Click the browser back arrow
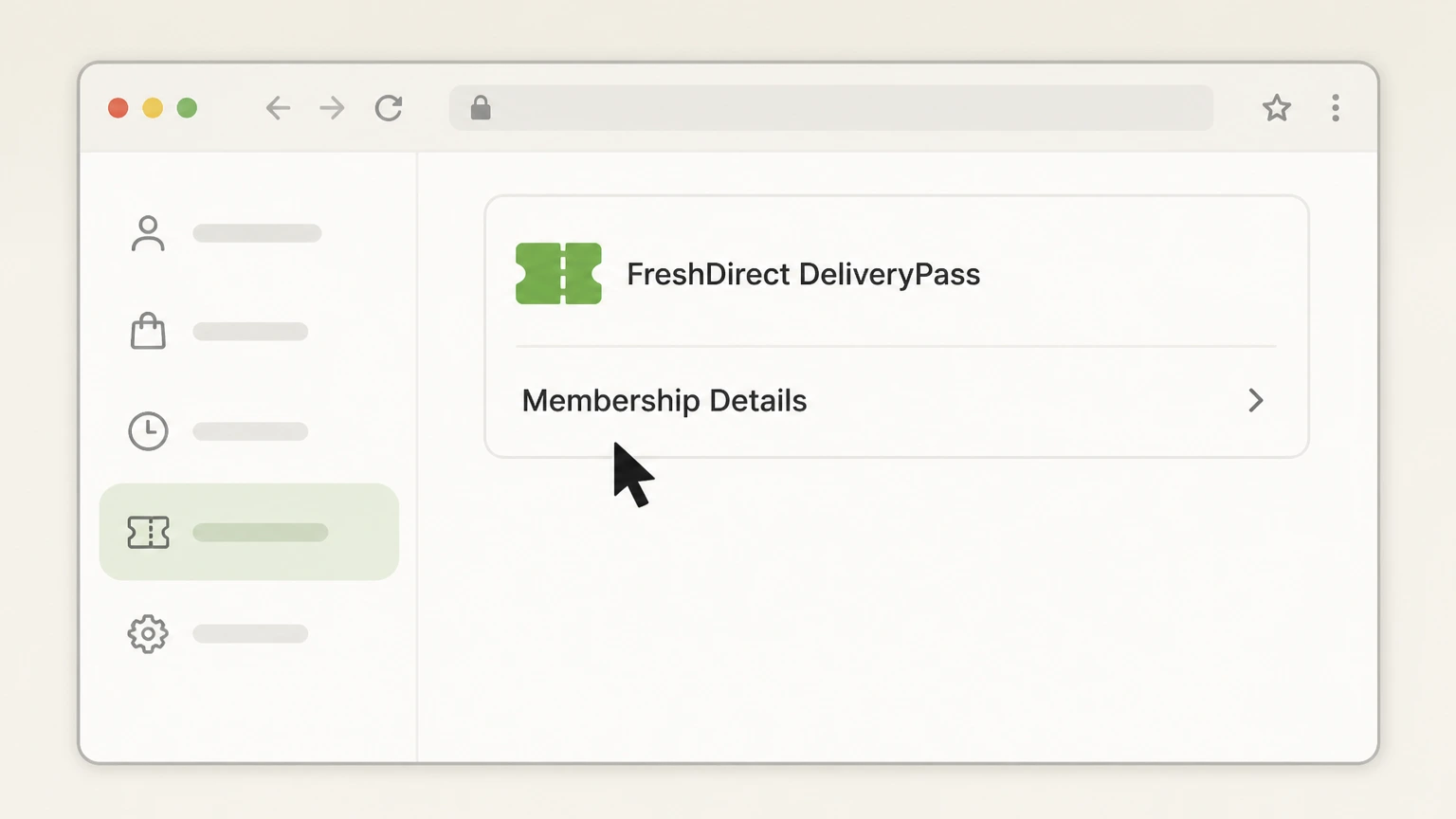Image resolution: width=1456 pixels, height=819 pixels. coord(278,108)
